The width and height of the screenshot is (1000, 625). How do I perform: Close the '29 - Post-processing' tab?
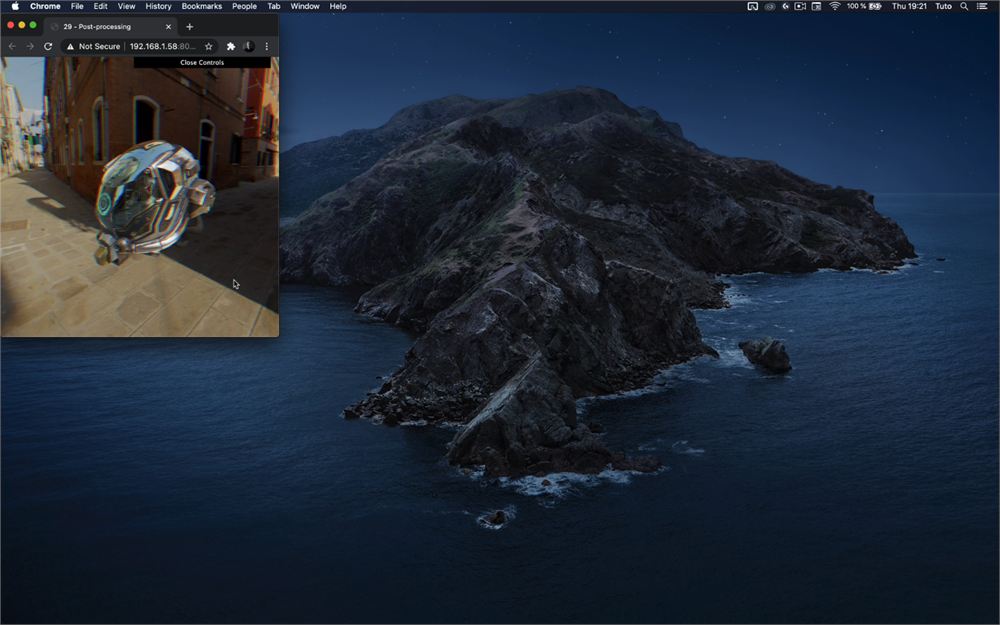click(x=168, y=27)
